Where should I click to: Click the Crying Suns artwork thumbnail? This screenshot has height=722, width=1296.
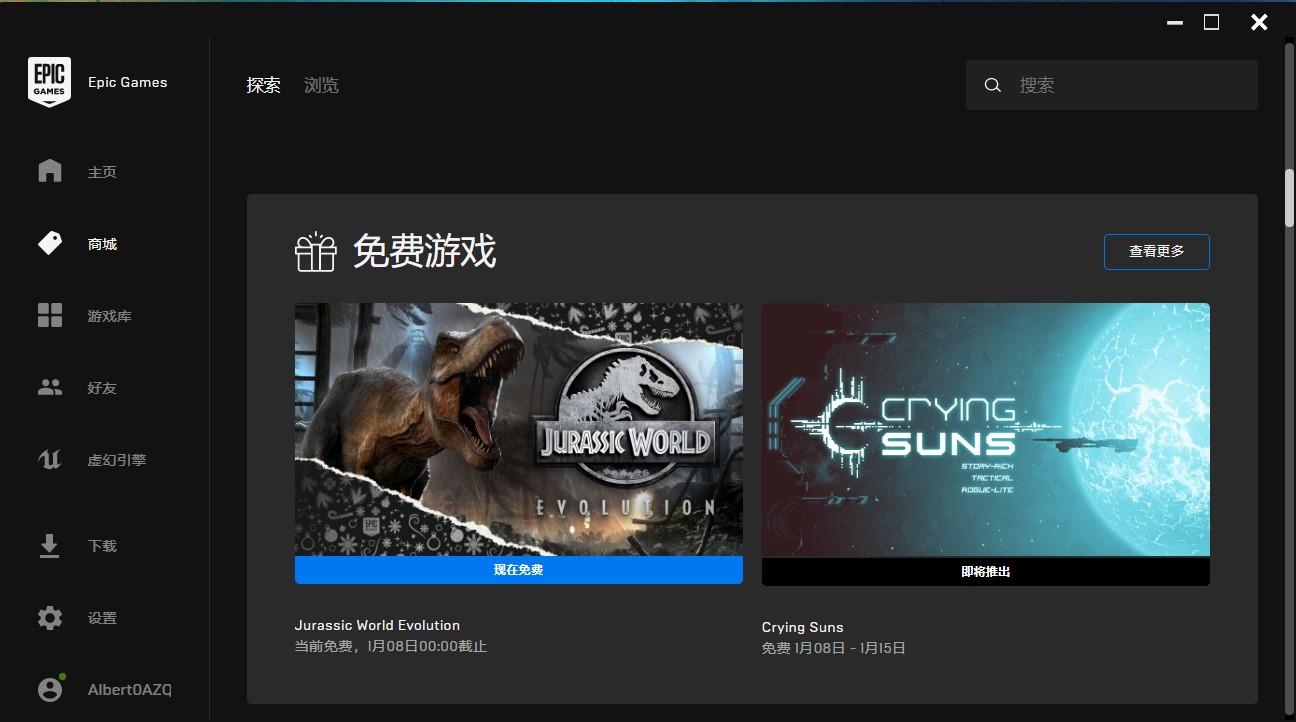click(x=986, y=430)
